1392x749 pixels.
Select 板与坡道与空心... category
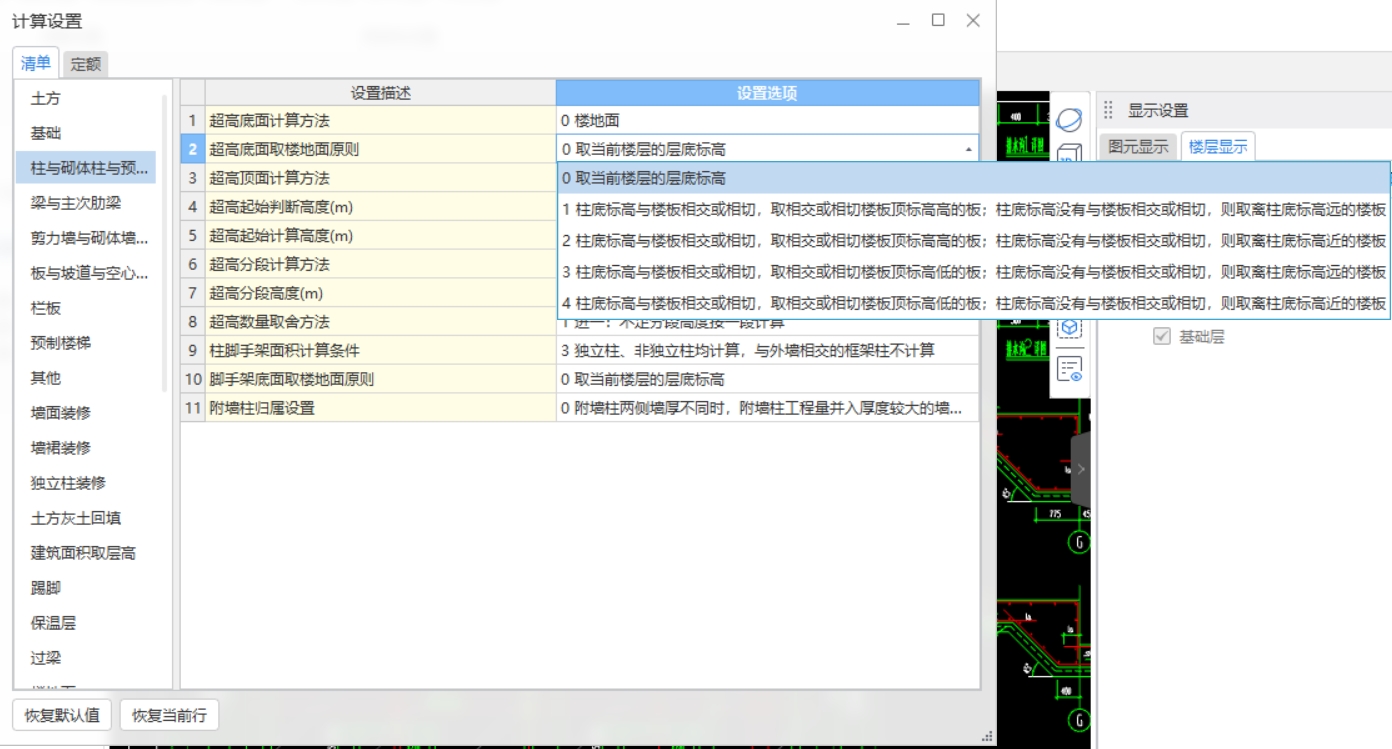click(86, 272)
